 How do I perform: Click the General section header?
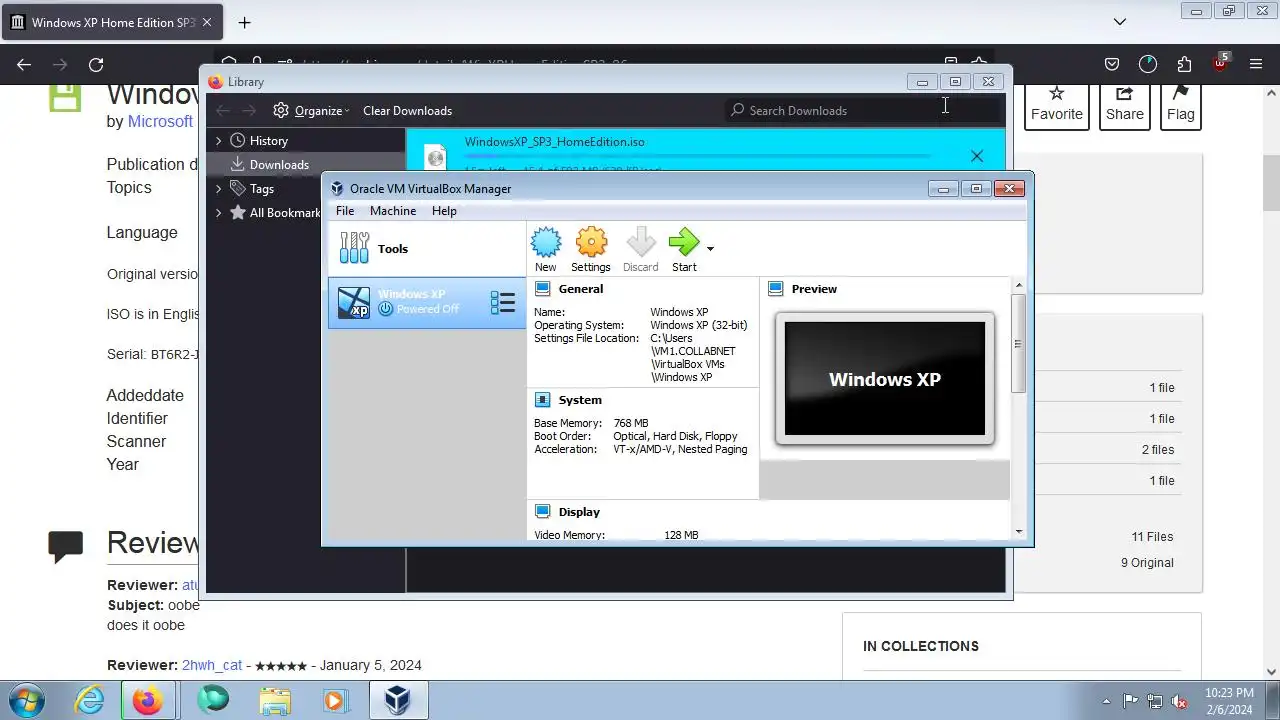coord(581,289)
